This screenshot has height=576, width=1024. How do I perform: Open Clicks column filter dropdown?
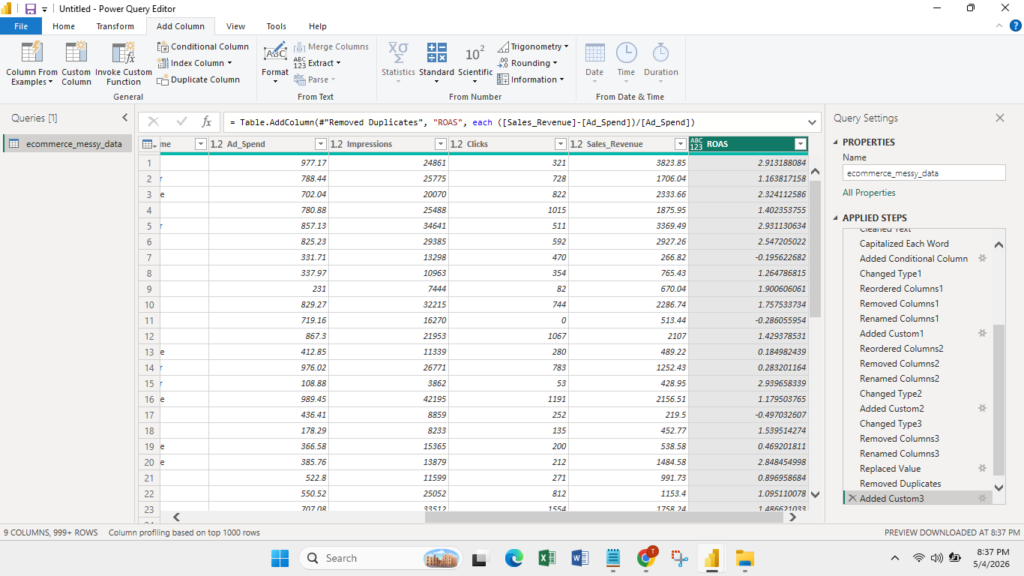click(560, 144)
